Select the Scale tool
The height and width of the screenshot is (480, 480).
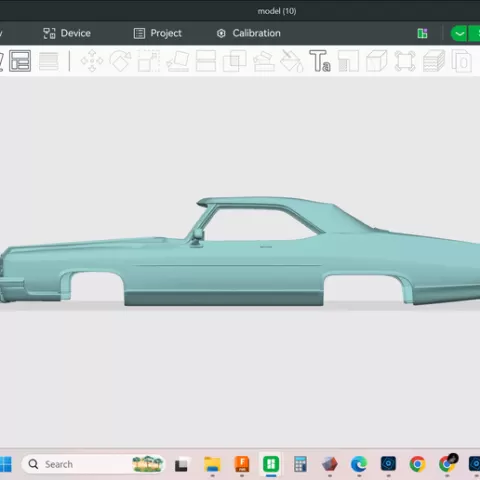point(149,61)
